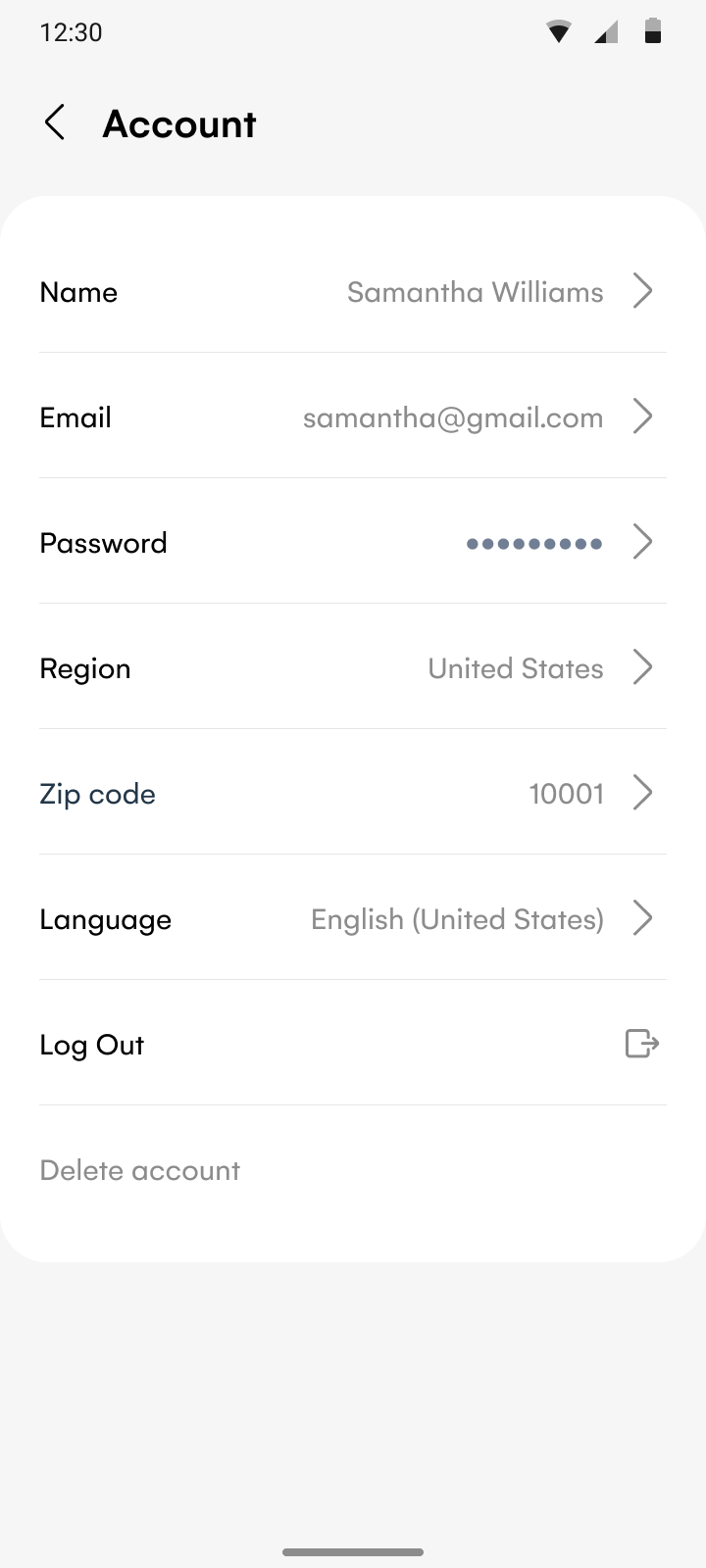This screenshot has width=706, height=1568.
Task: Click Delete account link
Action: click(139, 1170)
